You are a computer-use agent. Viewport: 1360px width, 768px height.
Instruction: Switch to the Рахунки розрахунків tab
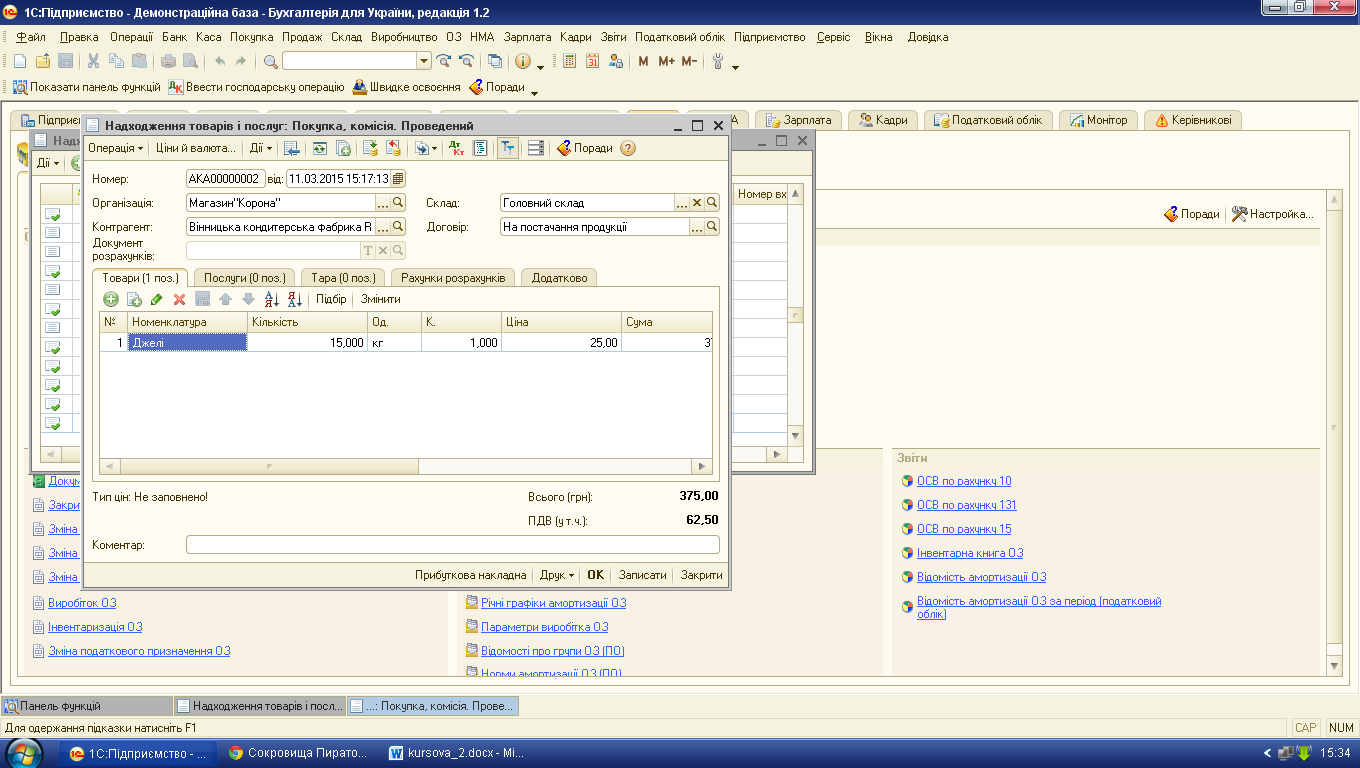point(455,277)
